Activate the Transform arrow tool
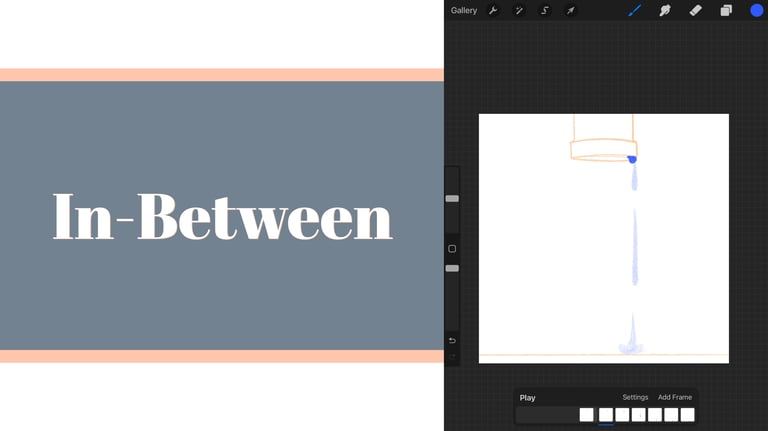Viewport: 768px width, 431px height. pyautogui.click(x=570, y=10)
